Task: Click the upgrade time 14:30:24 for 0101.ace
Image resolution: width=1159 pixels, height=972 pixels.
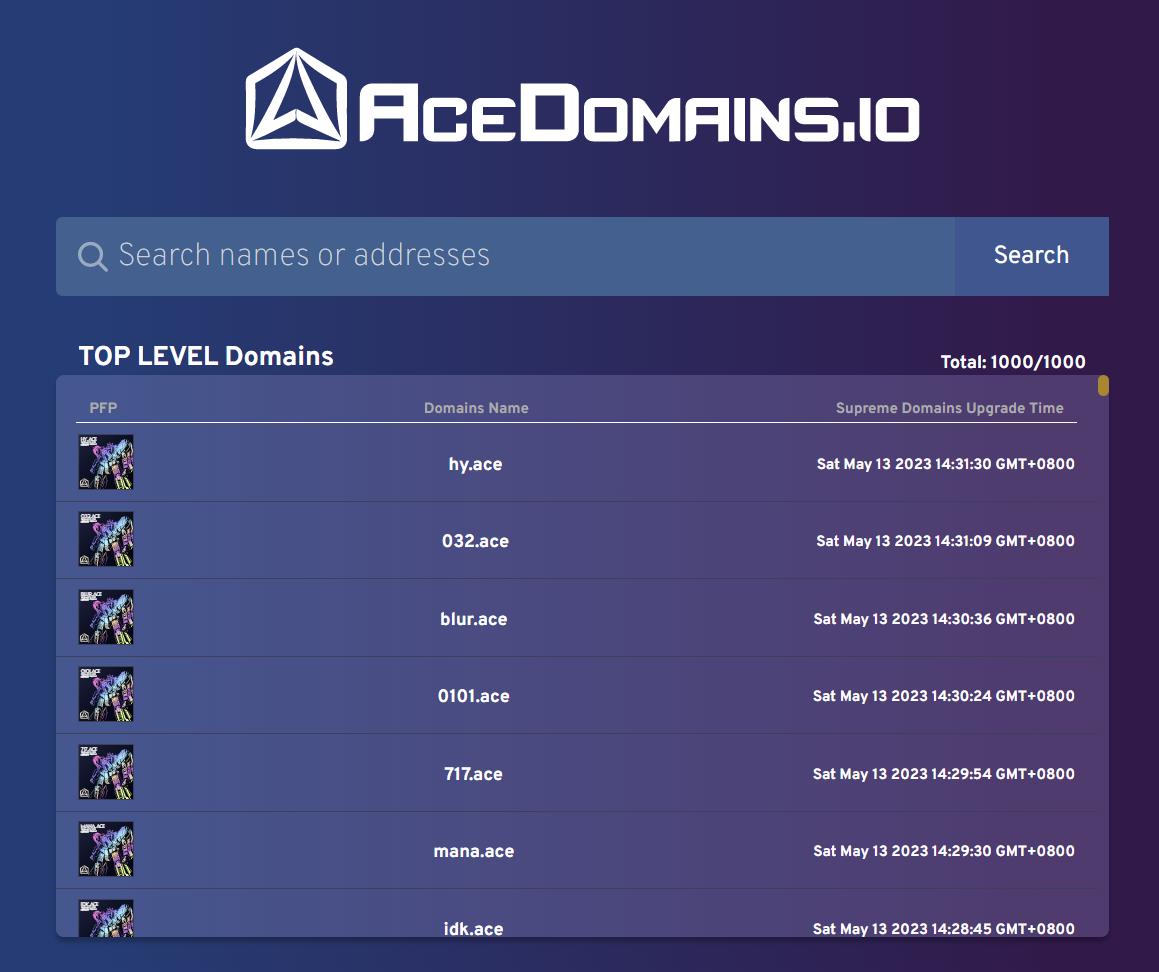Action: tap(944, 696)
